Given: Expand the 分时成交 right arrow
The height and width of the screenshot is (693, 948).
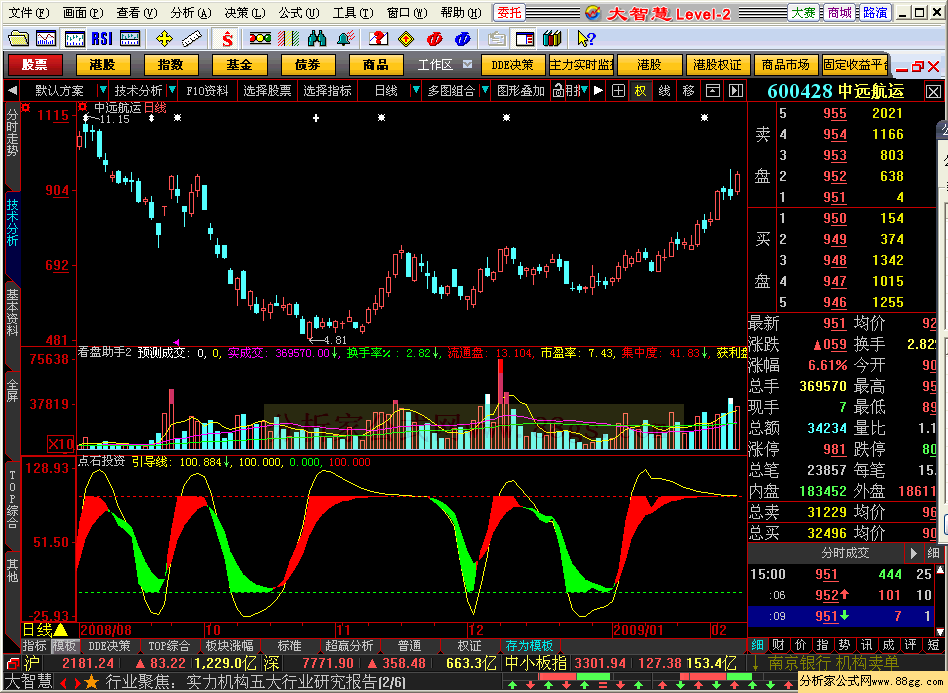Looking at the screenshot, I should click(x=914, y=553).
